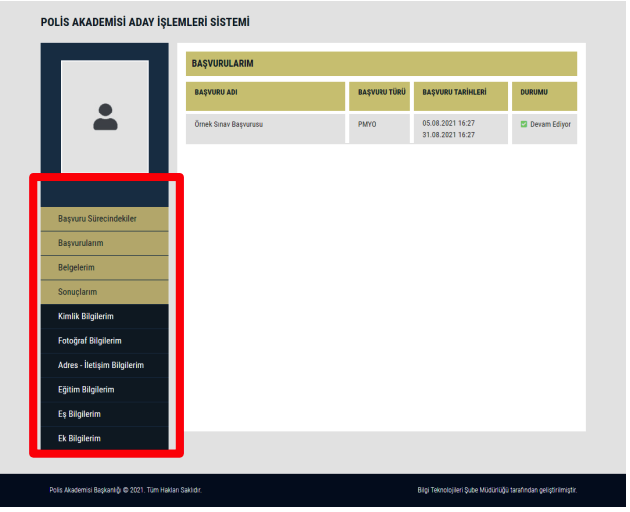
Task: Select Fotoğraf Bilgilerim menu entry
Action: (x=90, y=341)
